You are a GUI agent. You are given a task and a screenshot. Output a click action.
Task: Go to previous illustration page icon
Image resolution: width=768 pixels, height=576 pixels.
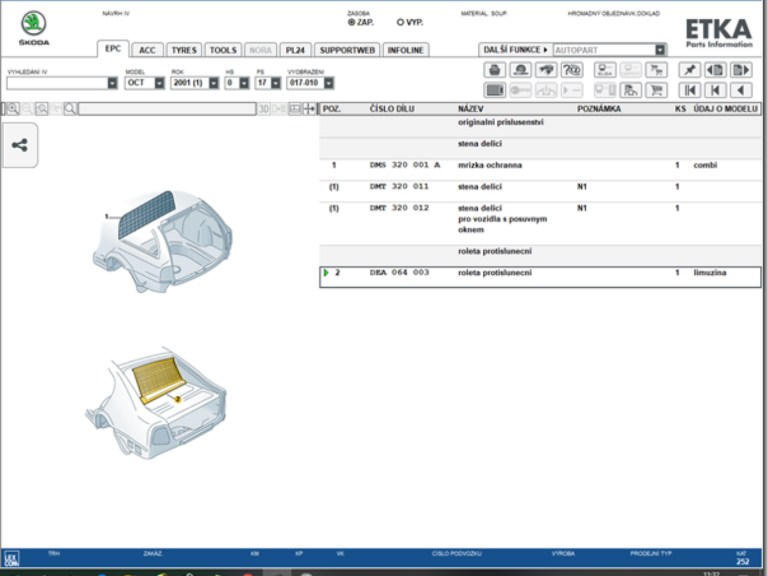pos(716,70)
